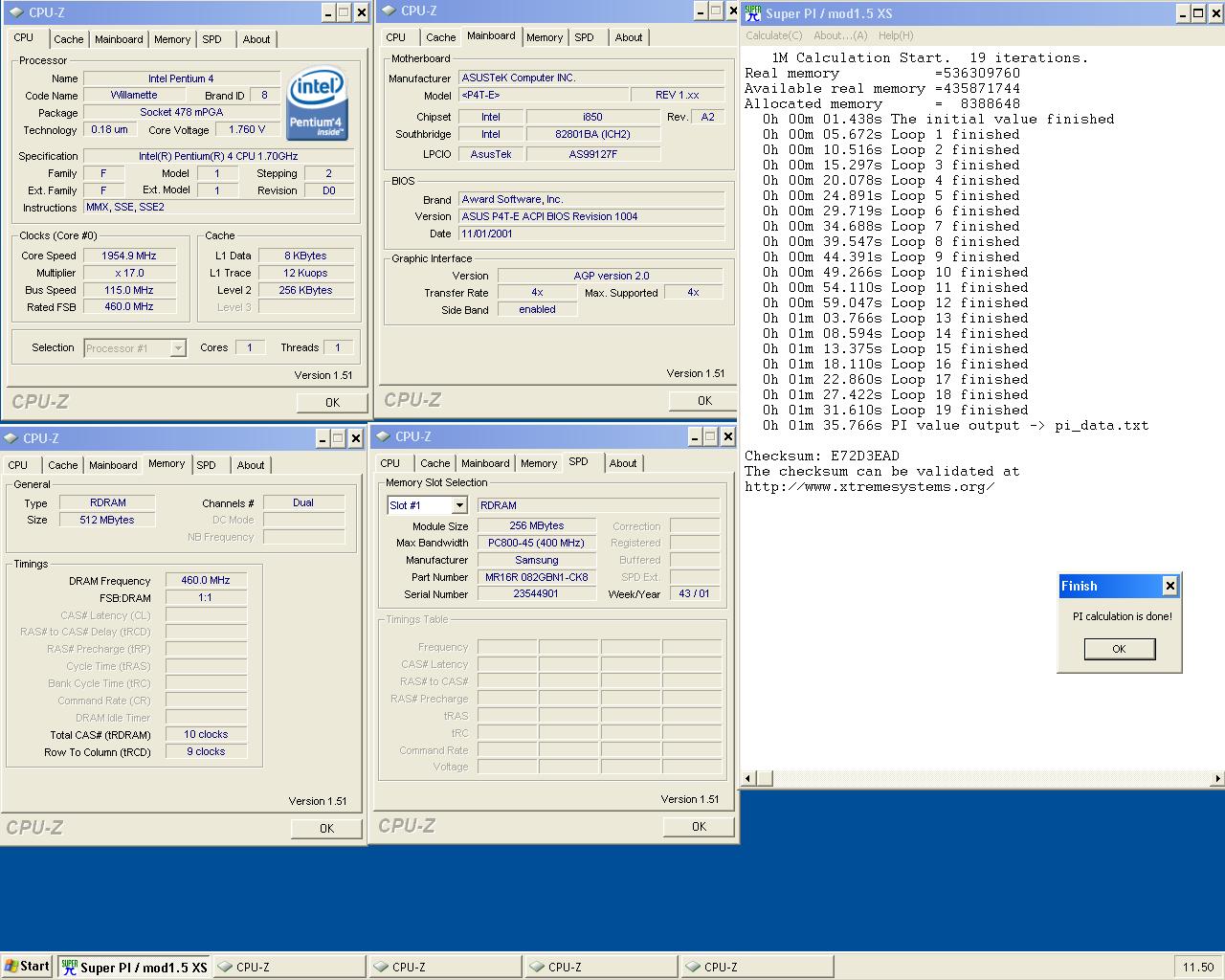Select Part Number MR16R 082GBN1-CK8 field
This screenshot has height=980, width=1225.
point(536,577)
